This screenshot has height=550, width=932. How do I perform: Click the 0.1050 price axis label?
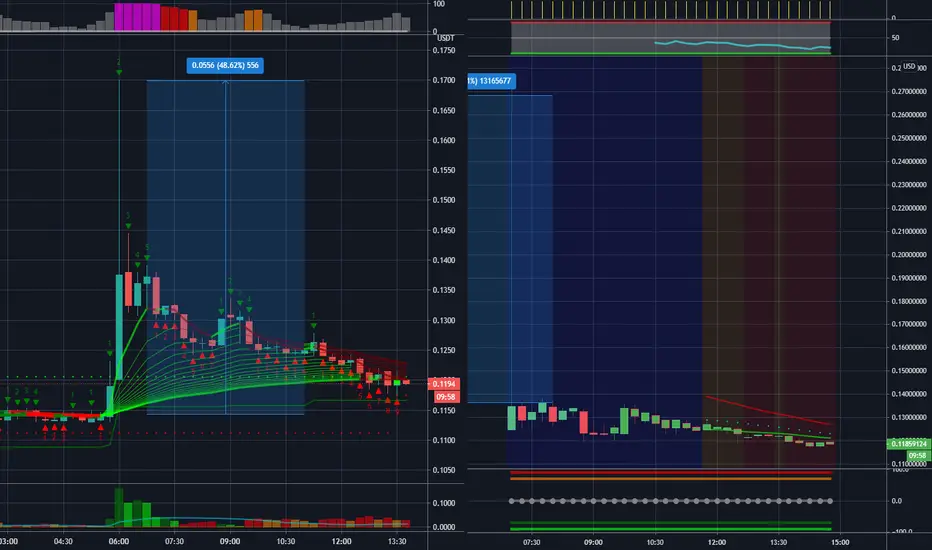tap(444, 470)
